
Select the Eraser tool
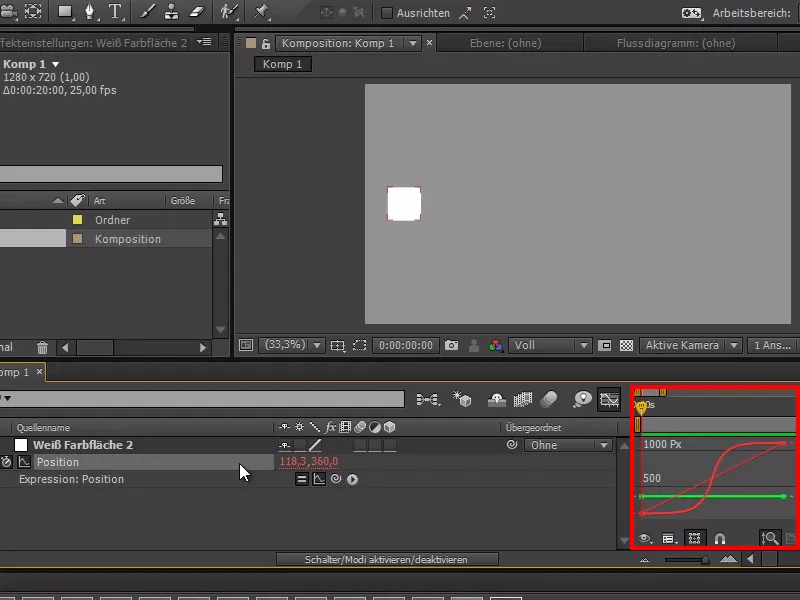coord(198,12)
